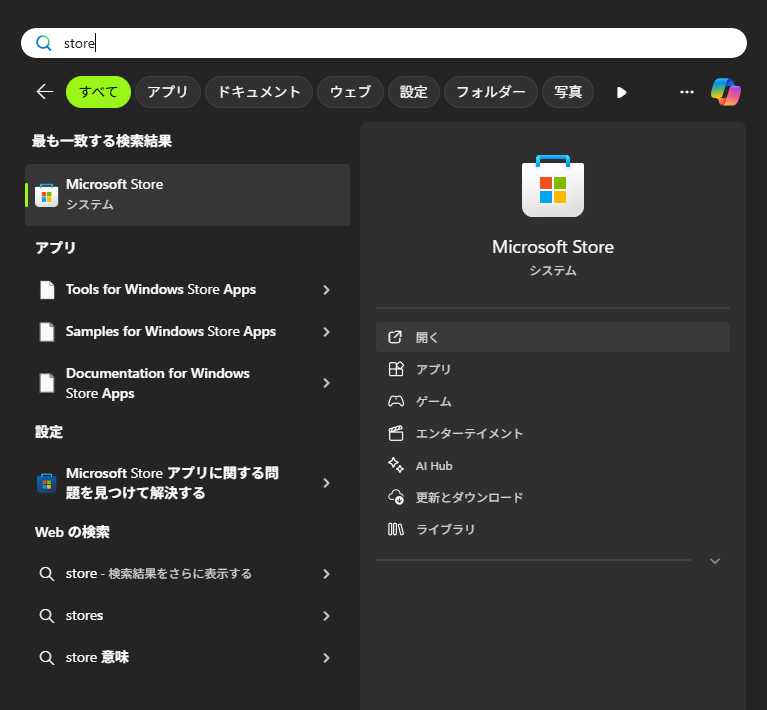Choose 更新とダウンロード action
The image size is (767, 710).
click(553, 497)
